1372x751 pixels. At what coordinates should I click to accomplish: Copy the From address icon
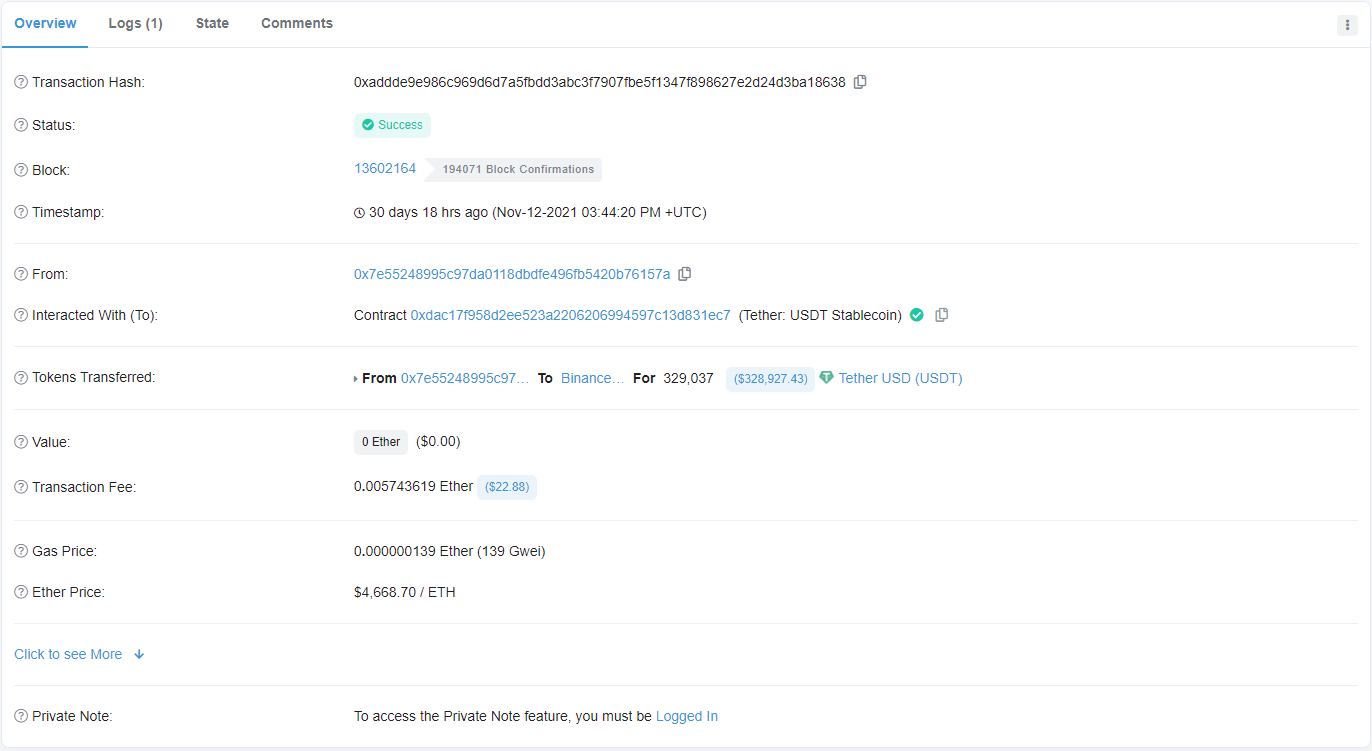pyautogui.click(x=685, y=274)
